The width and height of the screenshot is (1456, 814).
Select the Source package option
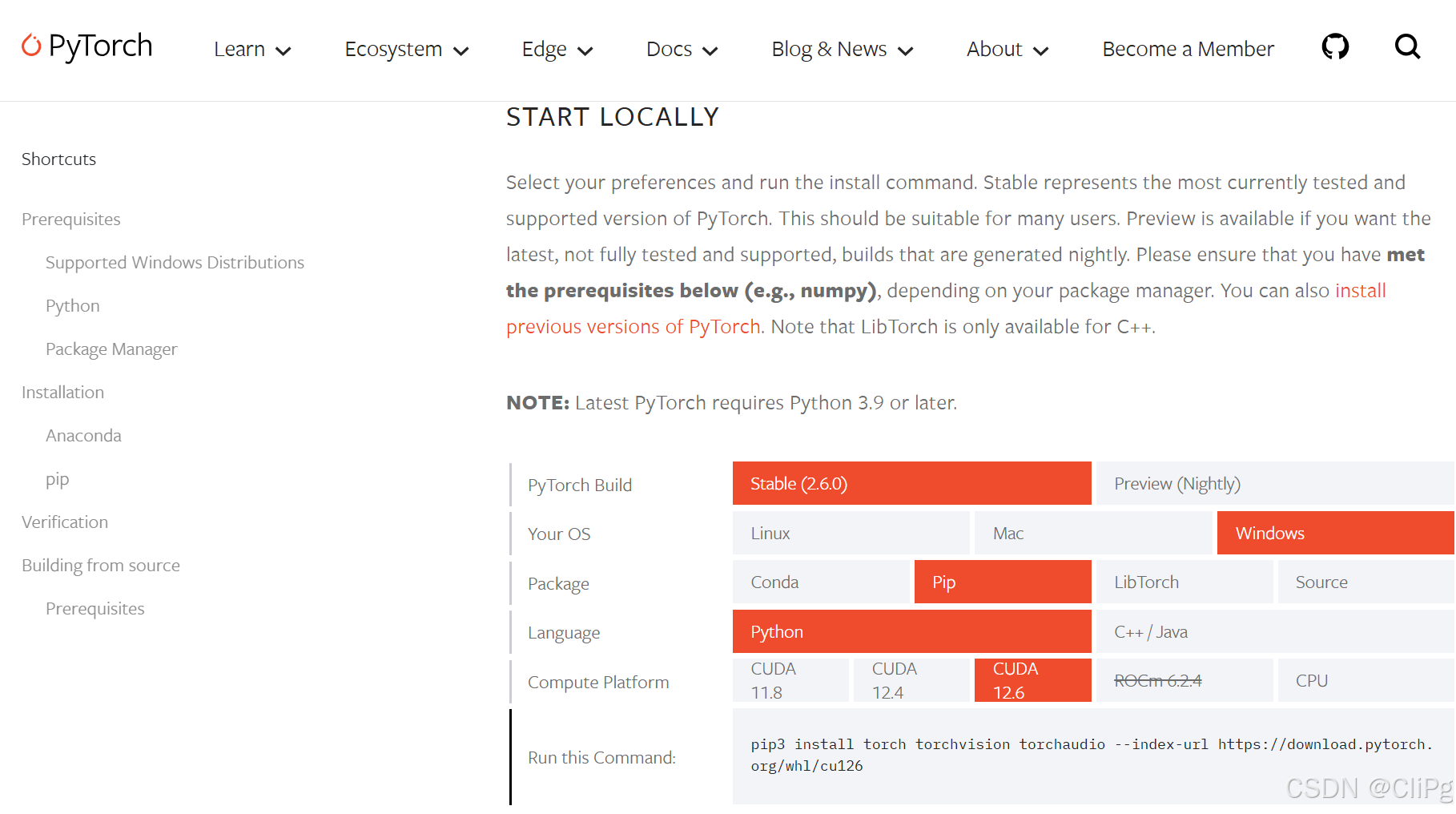point(1366,582)
